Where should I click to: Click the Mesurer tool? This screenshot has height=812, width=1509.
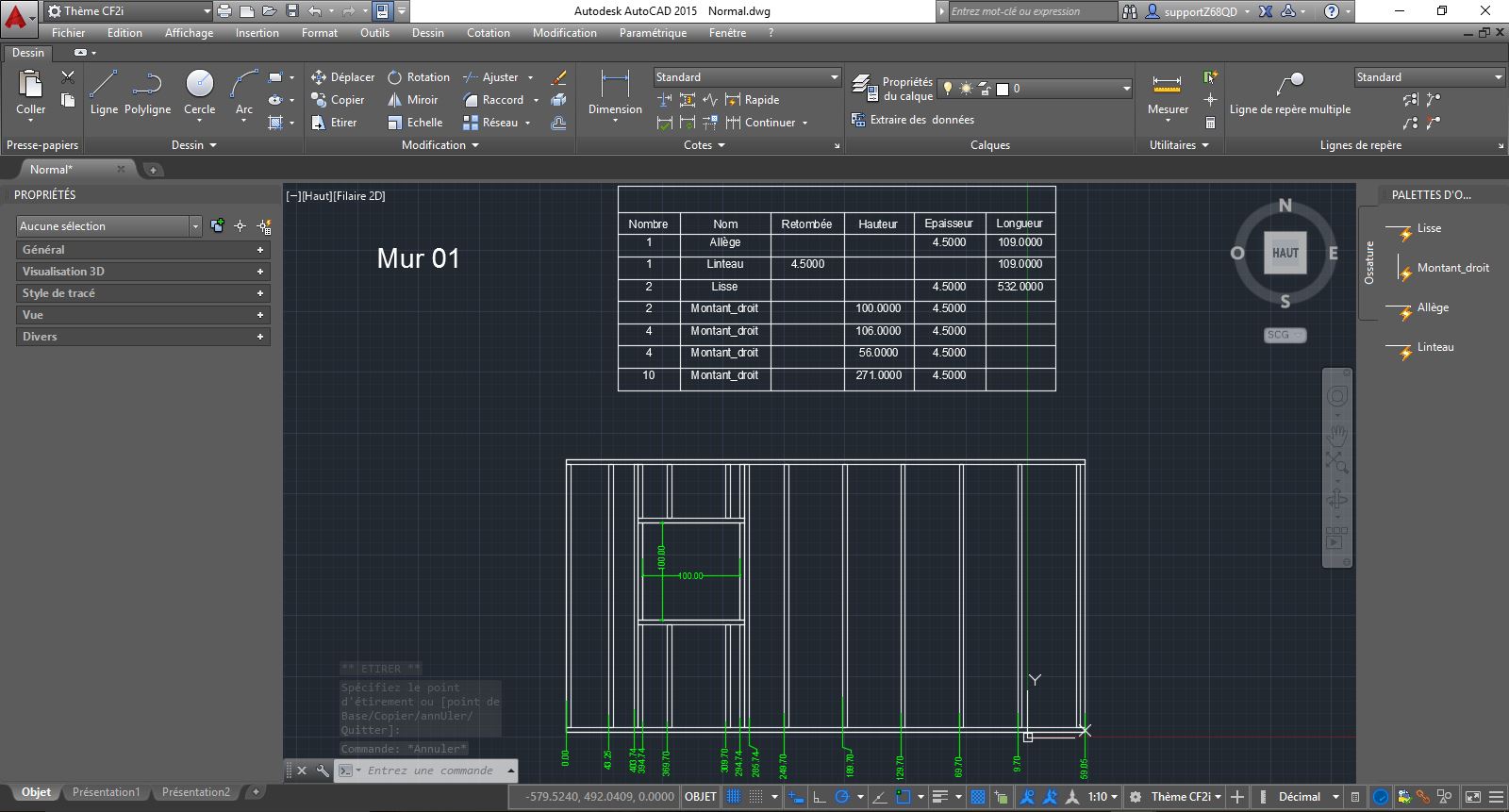tap(1168, 92)
